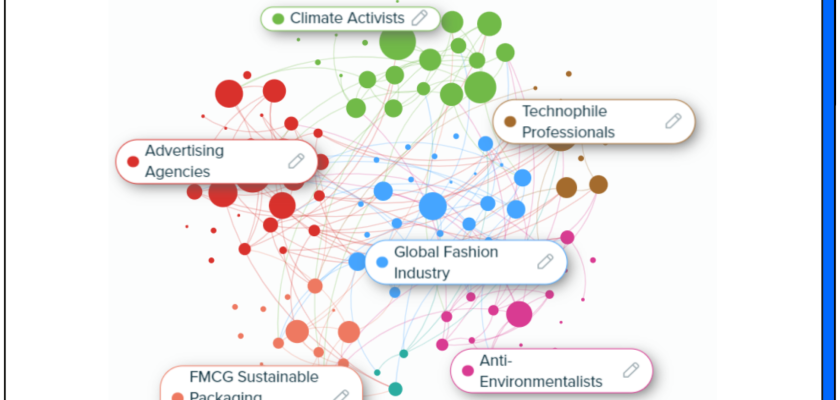Edit the Climate Activists label with pencil icon

(x=420, y=18)
